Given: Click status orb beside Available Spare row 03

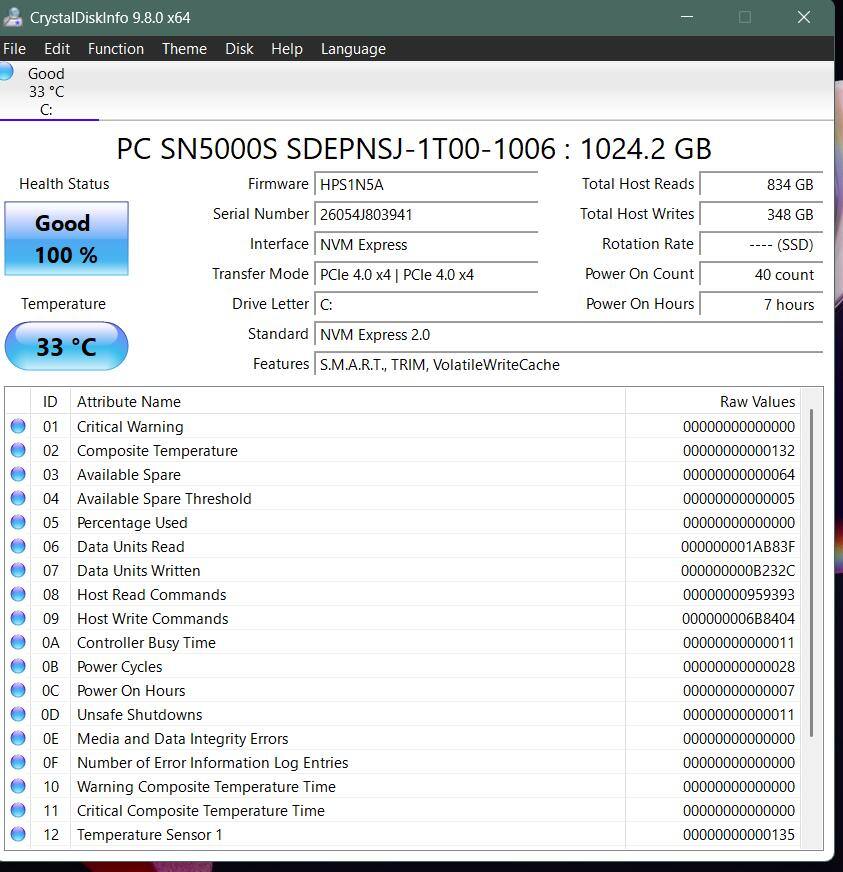Looking at the screenshot, I should (18, 474).
